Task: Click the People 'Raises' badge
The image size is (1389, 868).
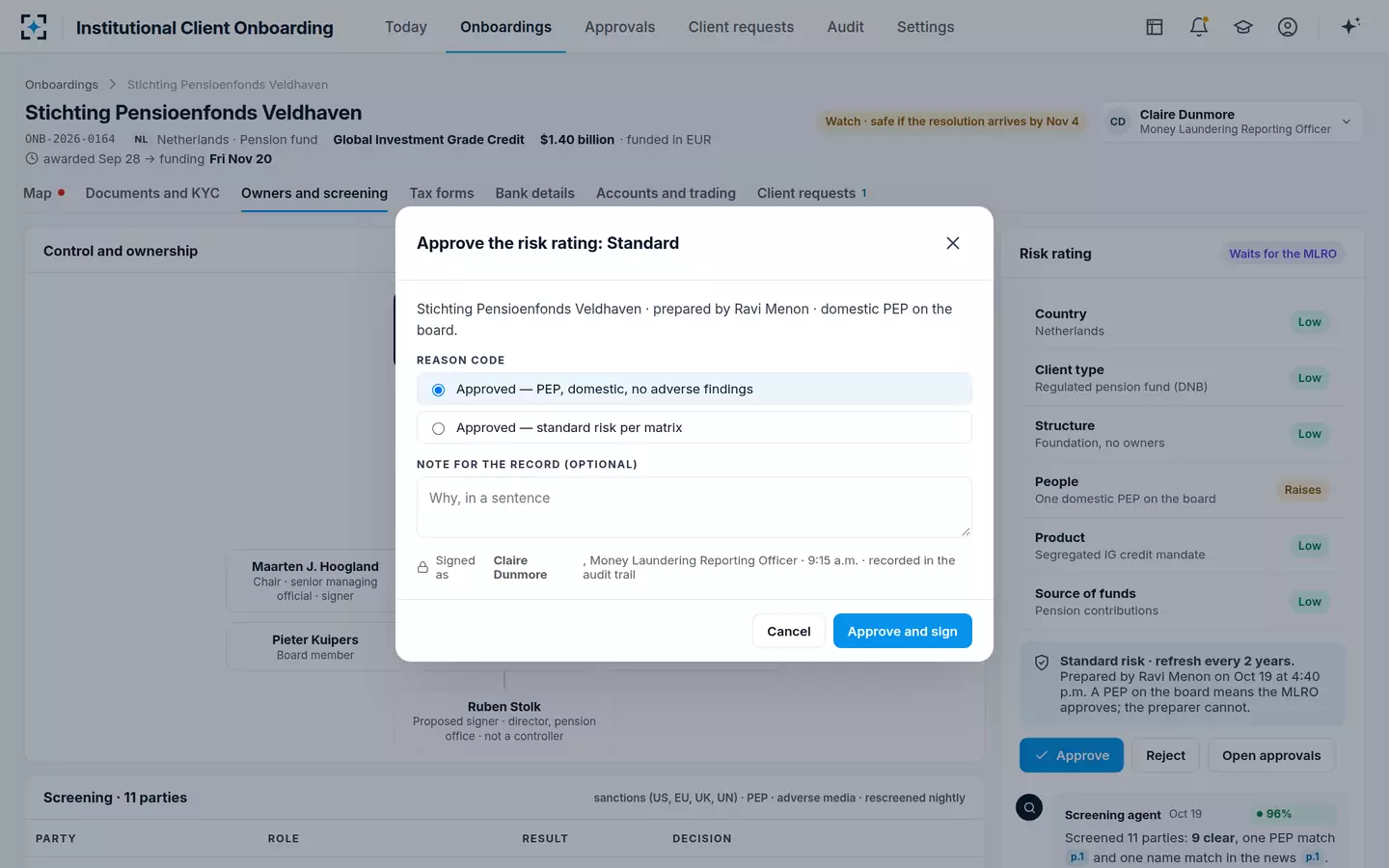Action: coord(1302,490)
